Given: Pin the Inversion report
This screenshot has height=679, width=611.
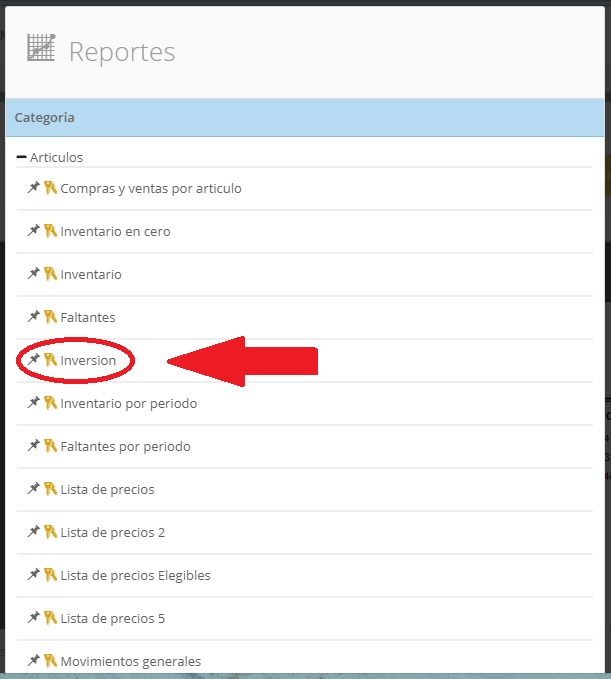Looking at the screenshot, I should [x=33, y=359].
